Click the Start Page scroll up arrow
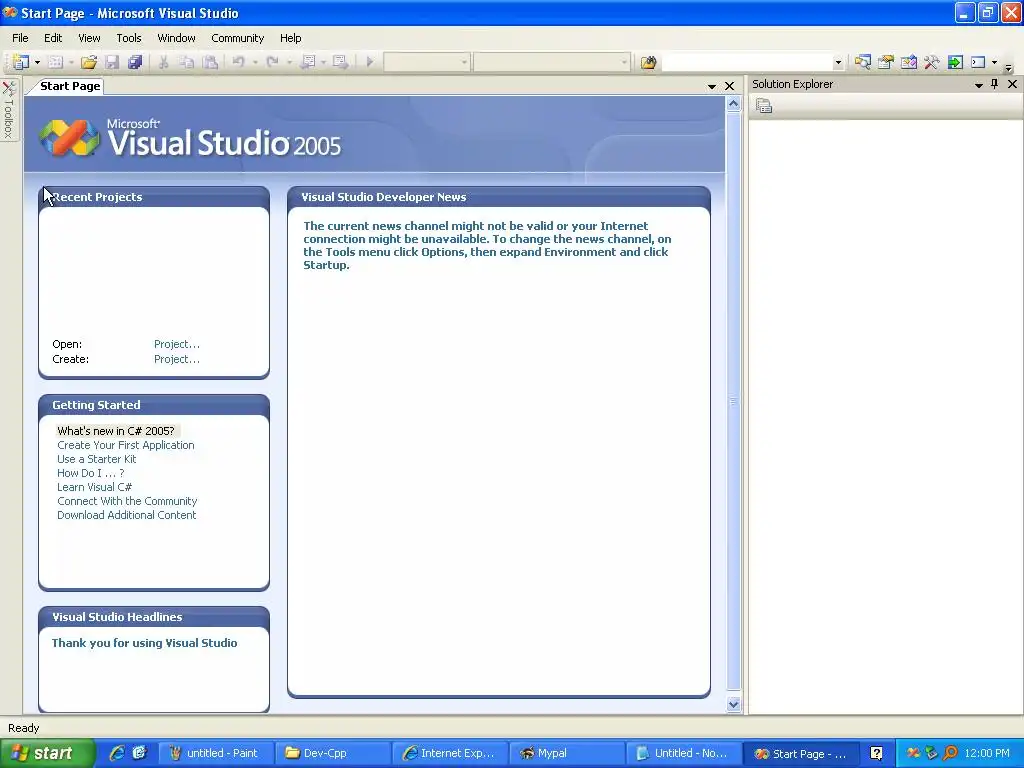 [733, 104]
